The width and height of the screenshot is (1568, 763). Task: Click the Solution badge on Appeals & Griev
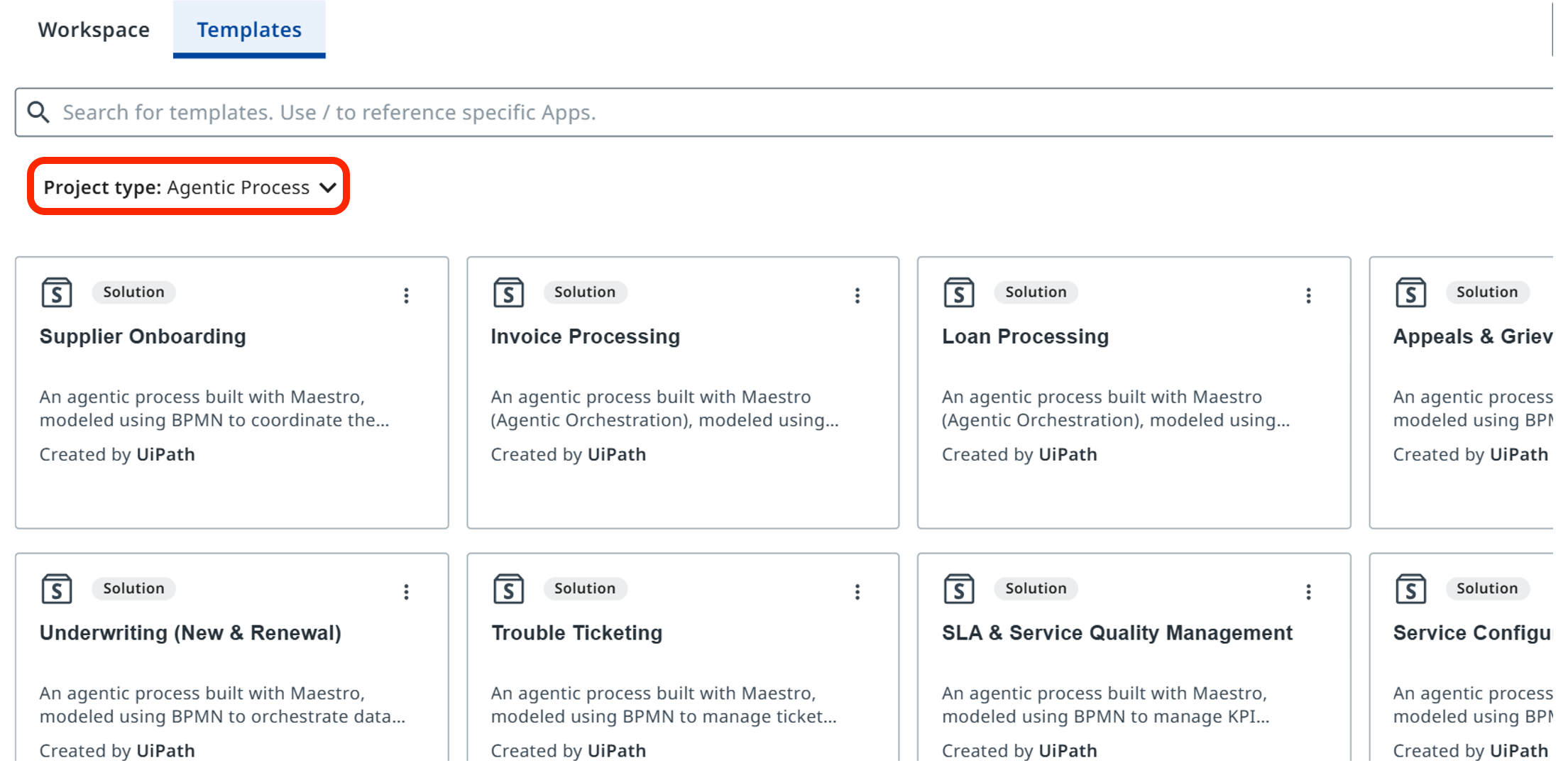point(1487,292)
